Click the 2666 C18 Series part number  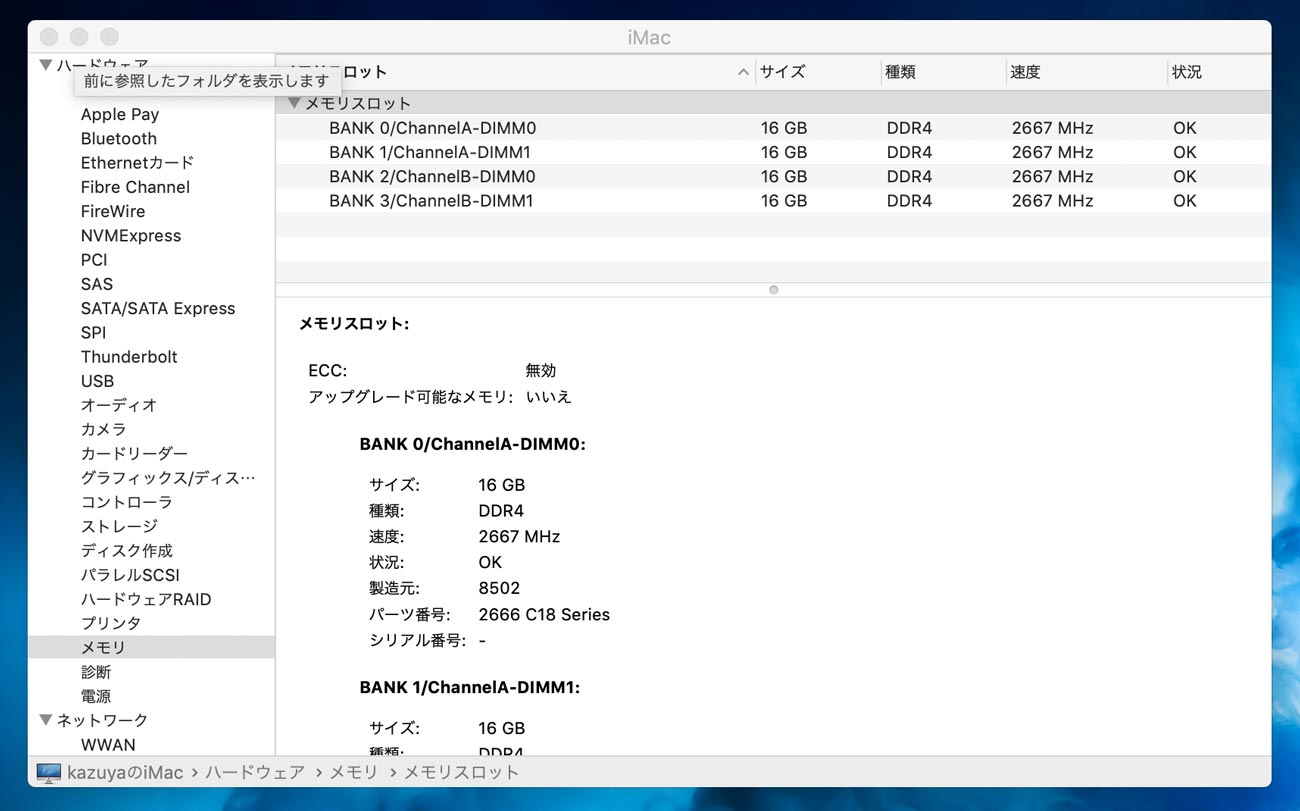(x=544, y=614)
